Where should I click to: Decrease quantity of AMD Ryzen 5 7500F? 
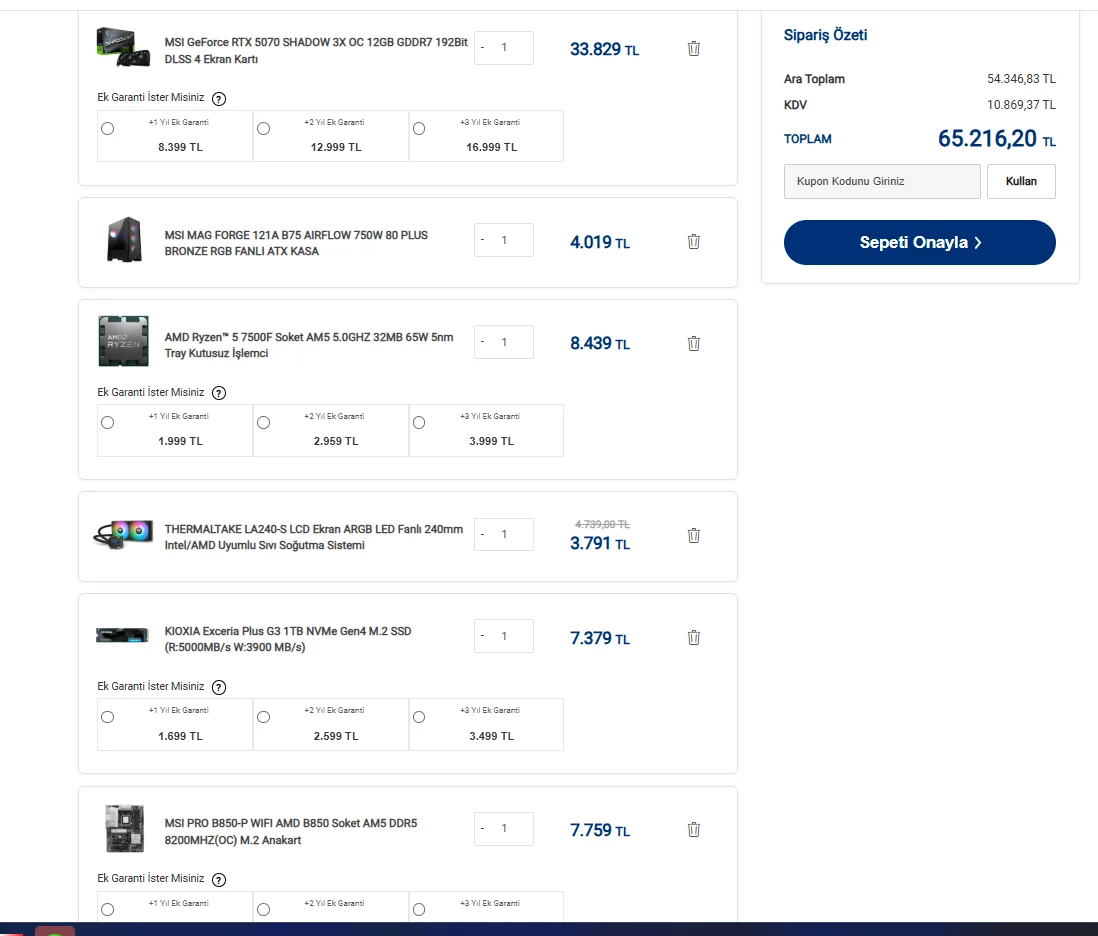pyautogui.click(x=482, y=342)
